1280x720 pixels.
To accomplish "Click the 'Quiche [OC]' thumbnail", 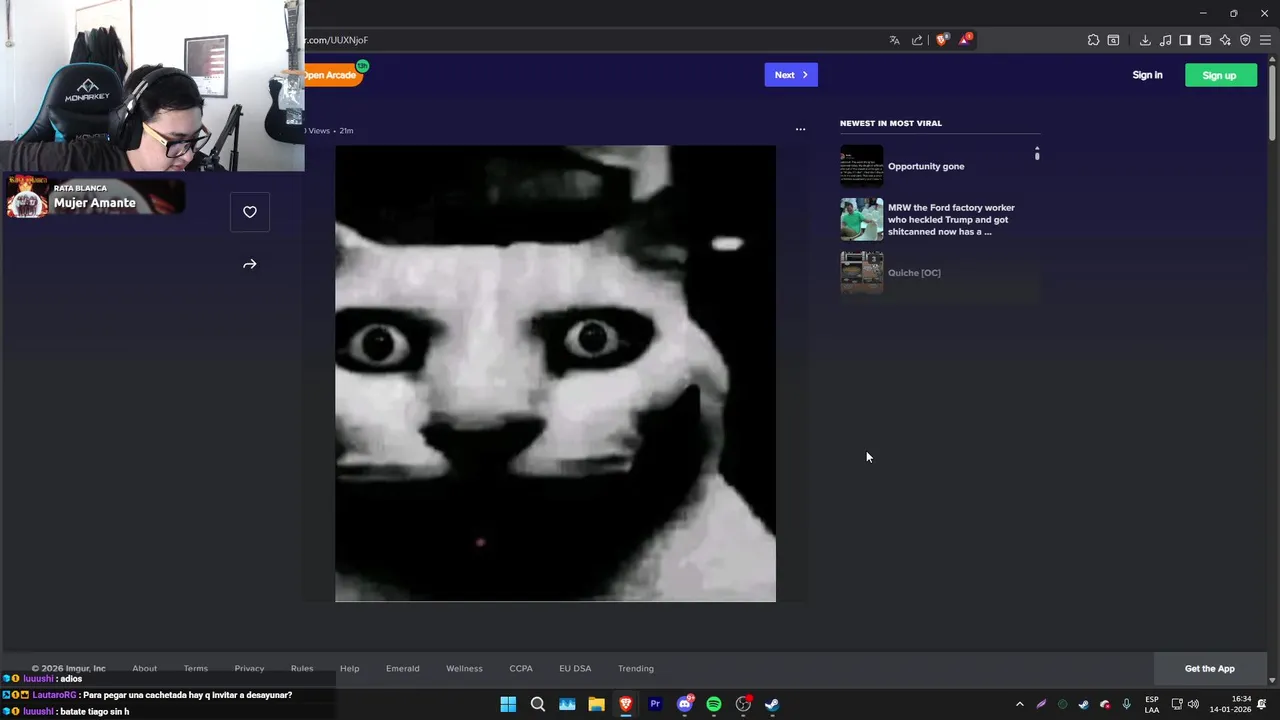I will click(x=861, y=273).
